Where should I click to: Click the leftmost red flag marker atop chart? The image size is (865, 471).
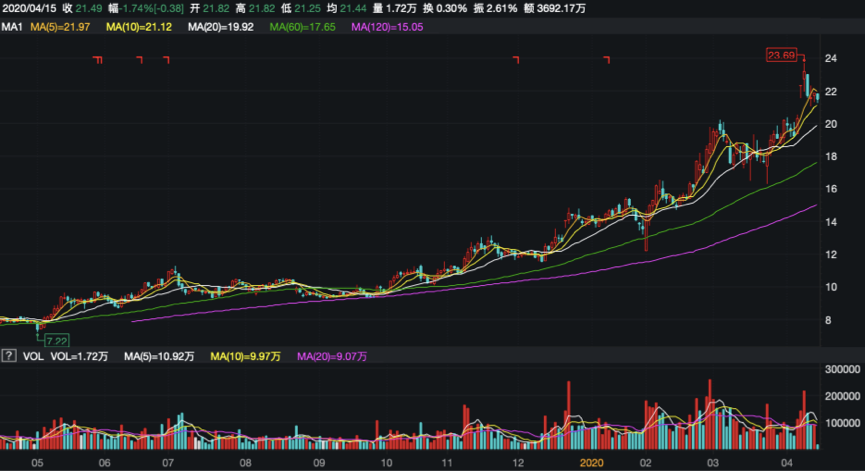click(98, 61)
